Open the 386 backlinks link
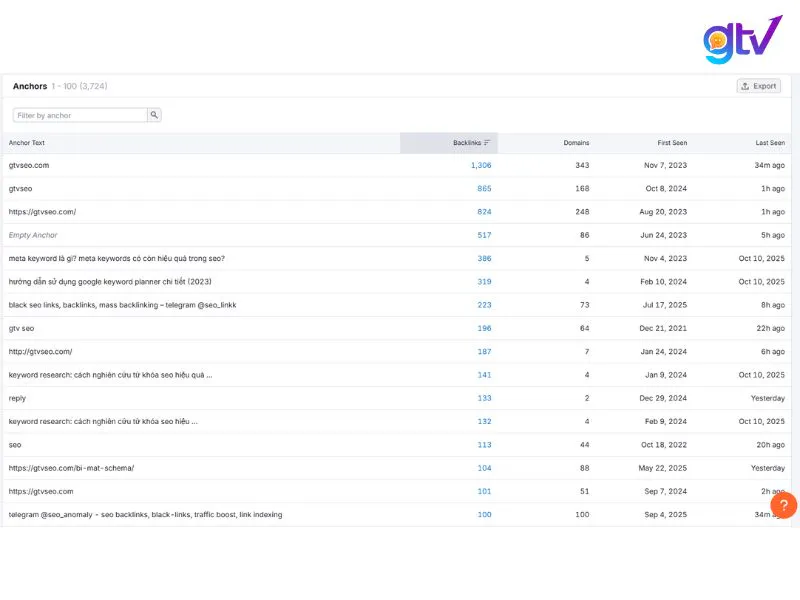Screen dimensions: 800x600 pos(484,259)
